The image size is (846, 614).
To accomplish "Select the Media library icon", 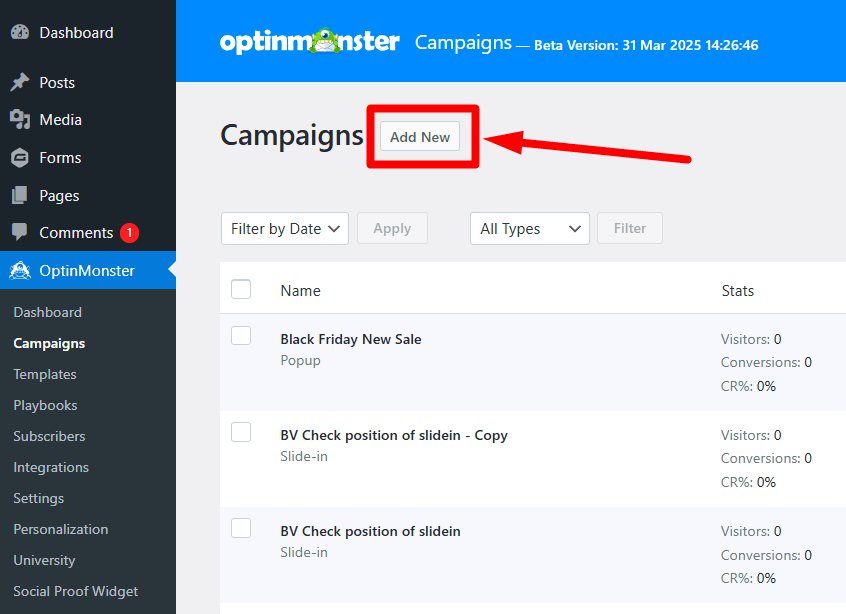I will tap(22, 119).
